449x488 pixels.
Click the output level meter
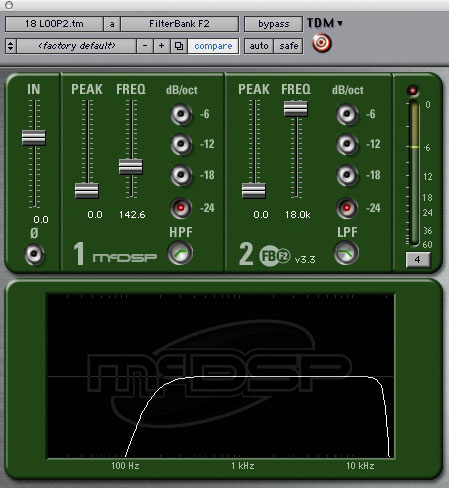click(x=414, y=173)
